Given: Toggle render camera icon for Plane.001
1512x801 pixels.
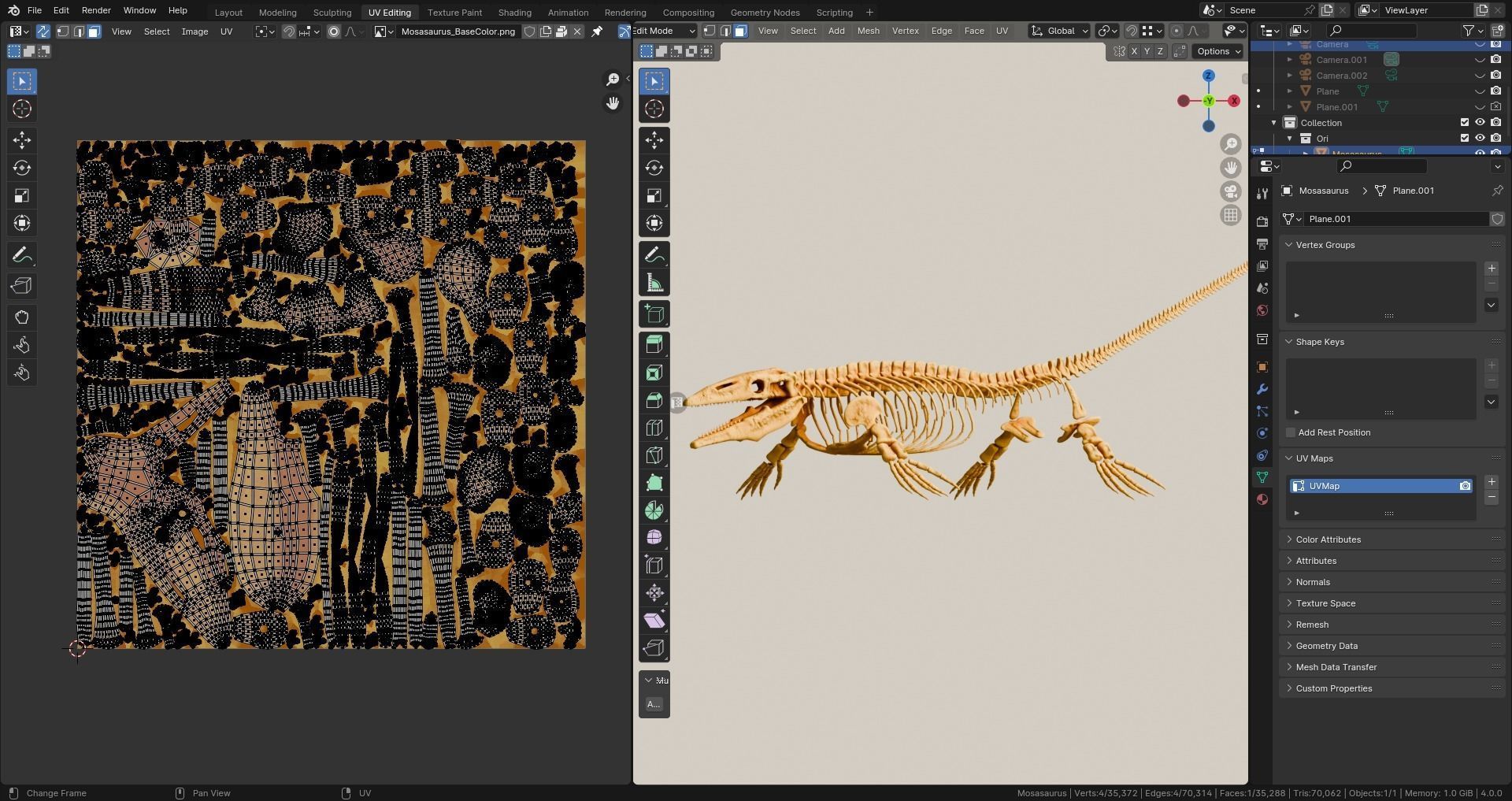Looking at the screenshot, I should pyautogui.click(x=1495, y=107).
